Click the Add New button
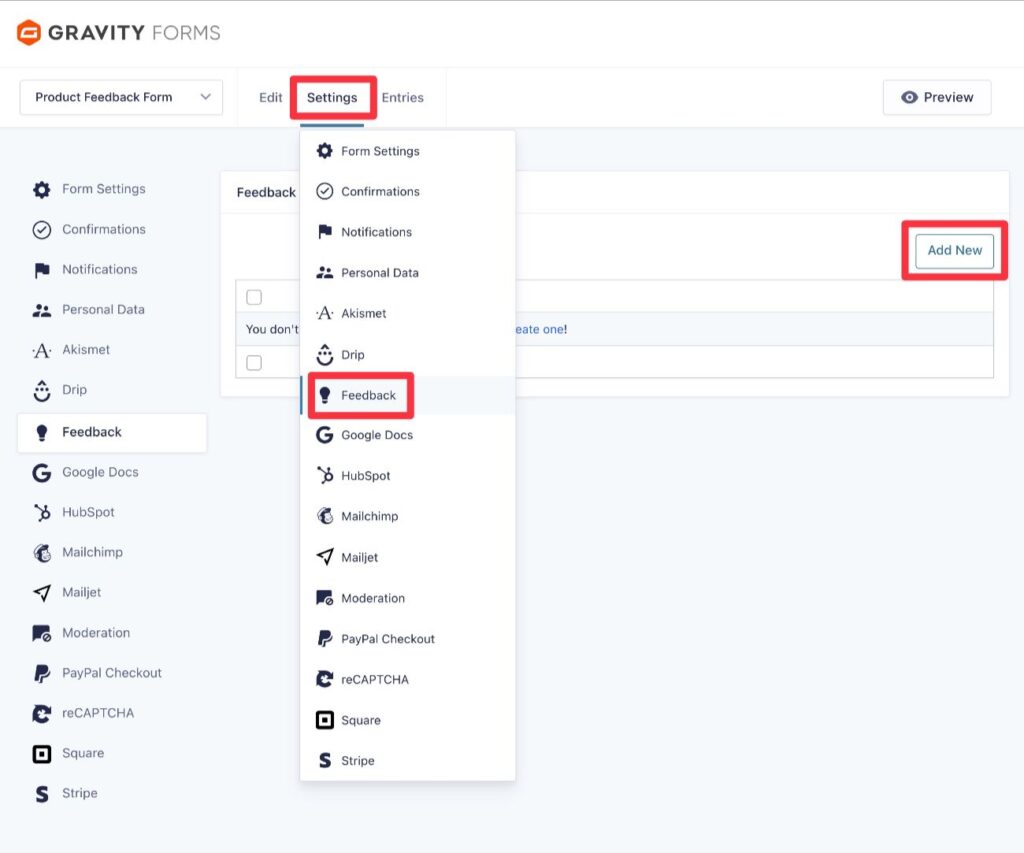Viewport: 1024px width, 853px height. pyautogui.click(x=955, y=251)
